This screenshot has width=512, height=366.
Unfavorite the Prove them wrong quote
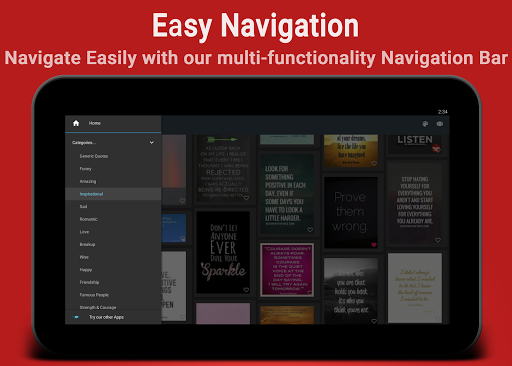(x=374, y=245)
